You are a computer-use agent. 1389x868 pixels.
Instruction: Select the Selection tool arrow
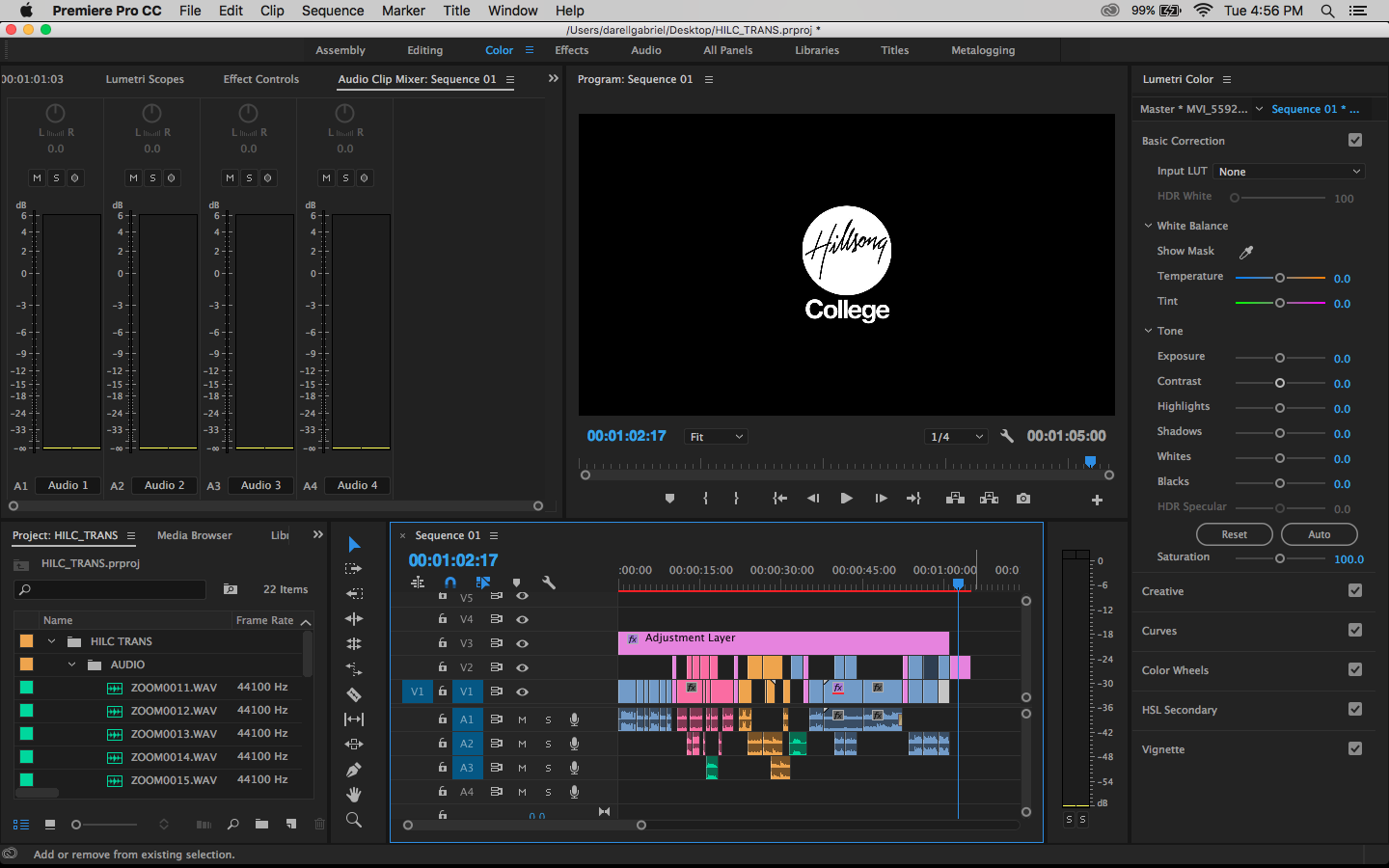354,544
